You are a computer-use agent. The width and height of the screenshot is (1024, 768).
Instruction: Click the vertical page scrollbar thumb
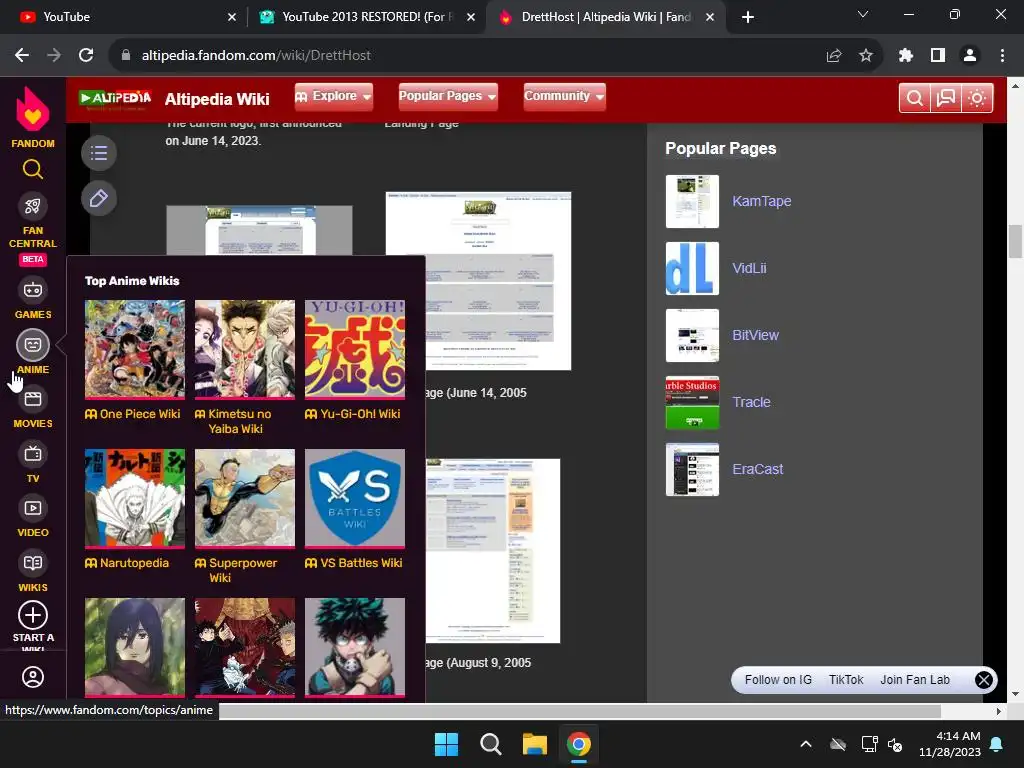pos(1014,242)
